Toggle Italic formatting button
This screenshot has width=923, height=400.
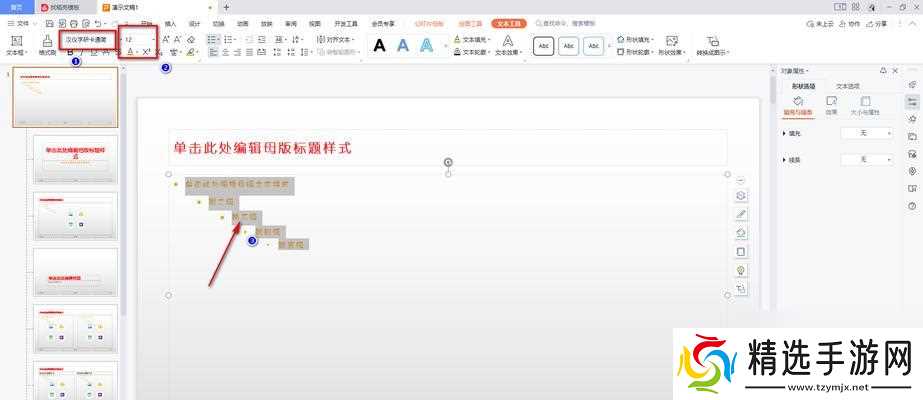click(82, 52)
